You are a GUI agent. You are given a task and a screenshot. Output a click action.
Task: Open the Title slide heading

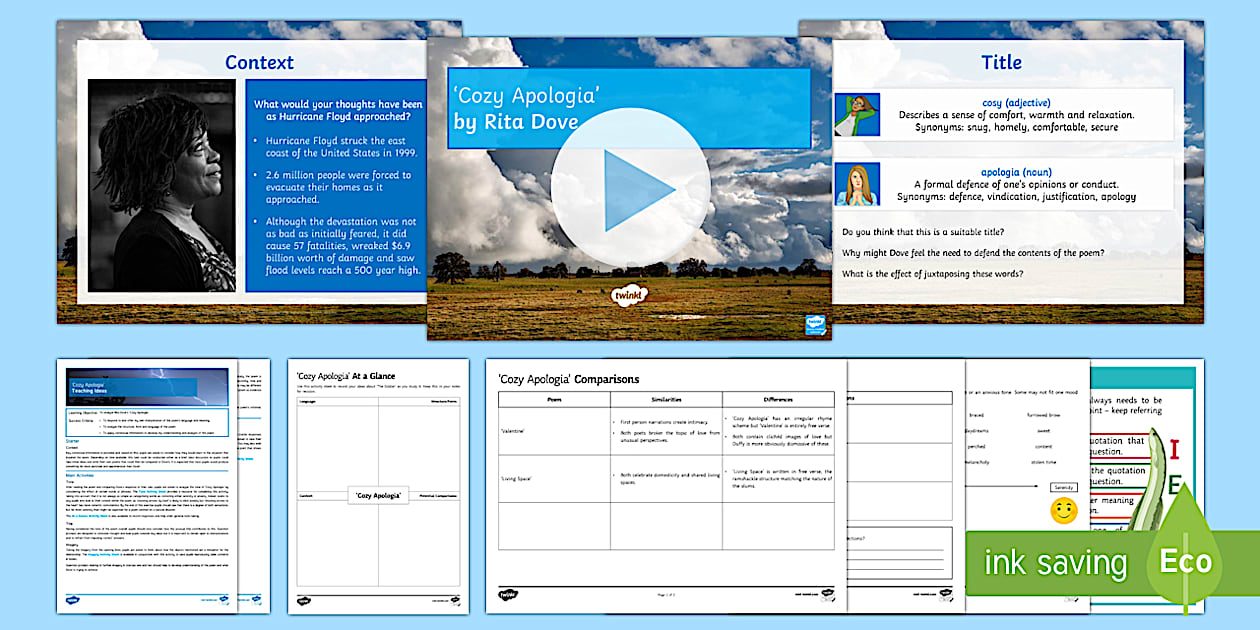[x=1001, y=62]
